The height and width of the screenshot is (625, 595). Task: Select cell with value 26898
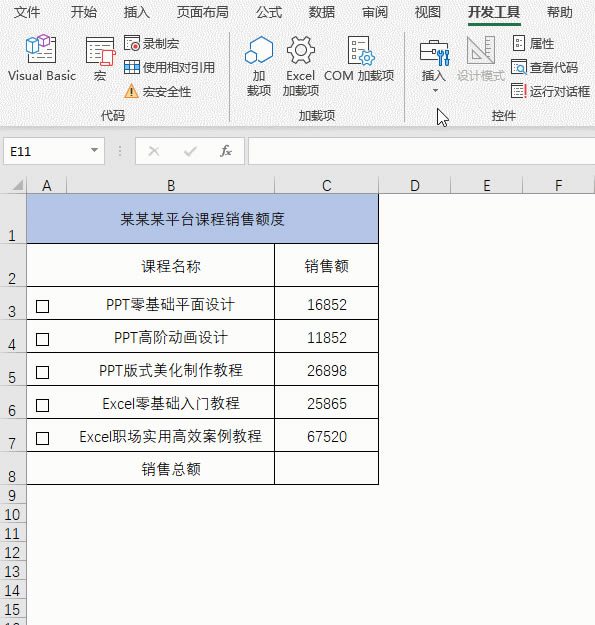[326, 369]
